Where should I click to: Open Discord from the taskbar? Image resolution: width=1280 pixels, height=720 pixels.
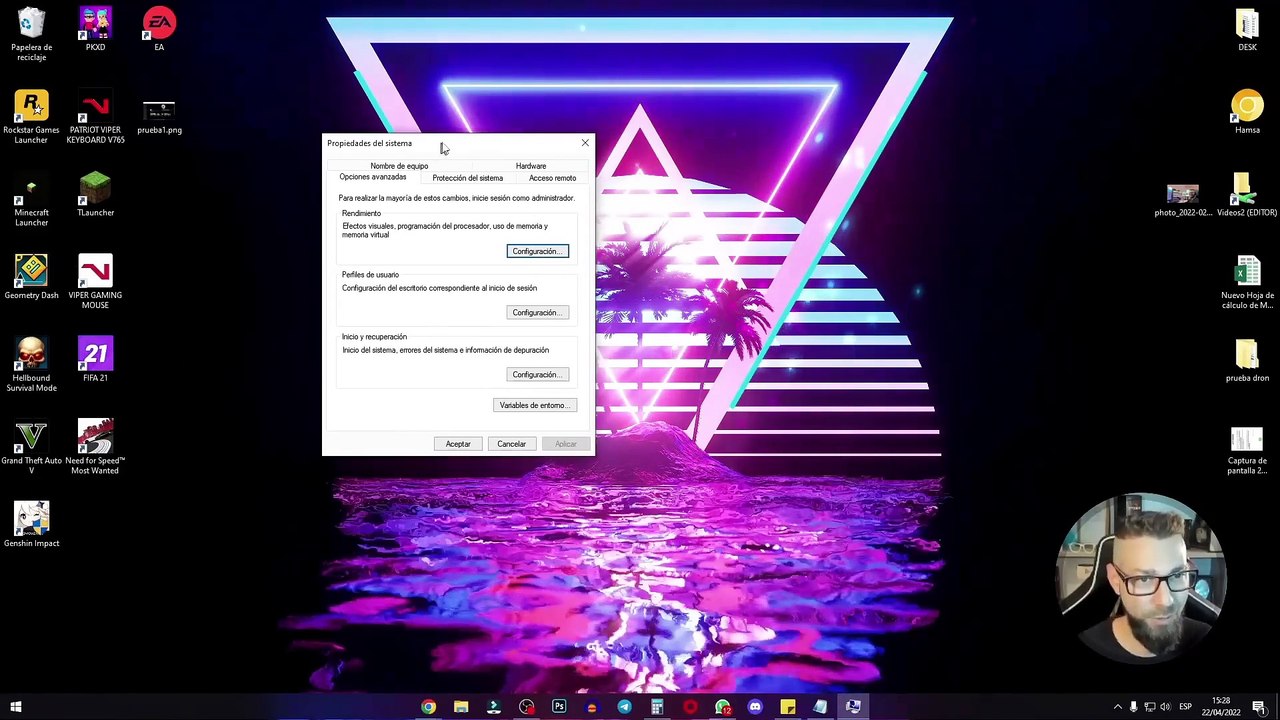[x=755, y=707]
